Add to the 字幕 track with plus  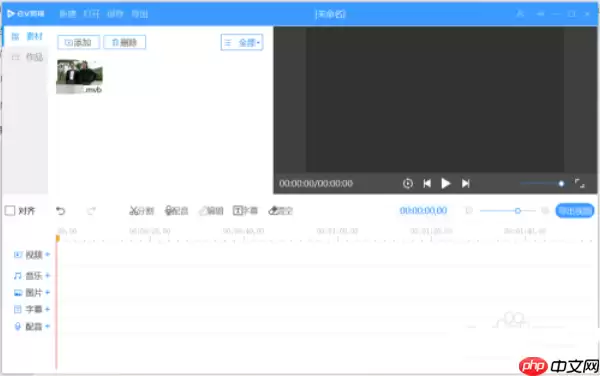click(x=47, y=309)
